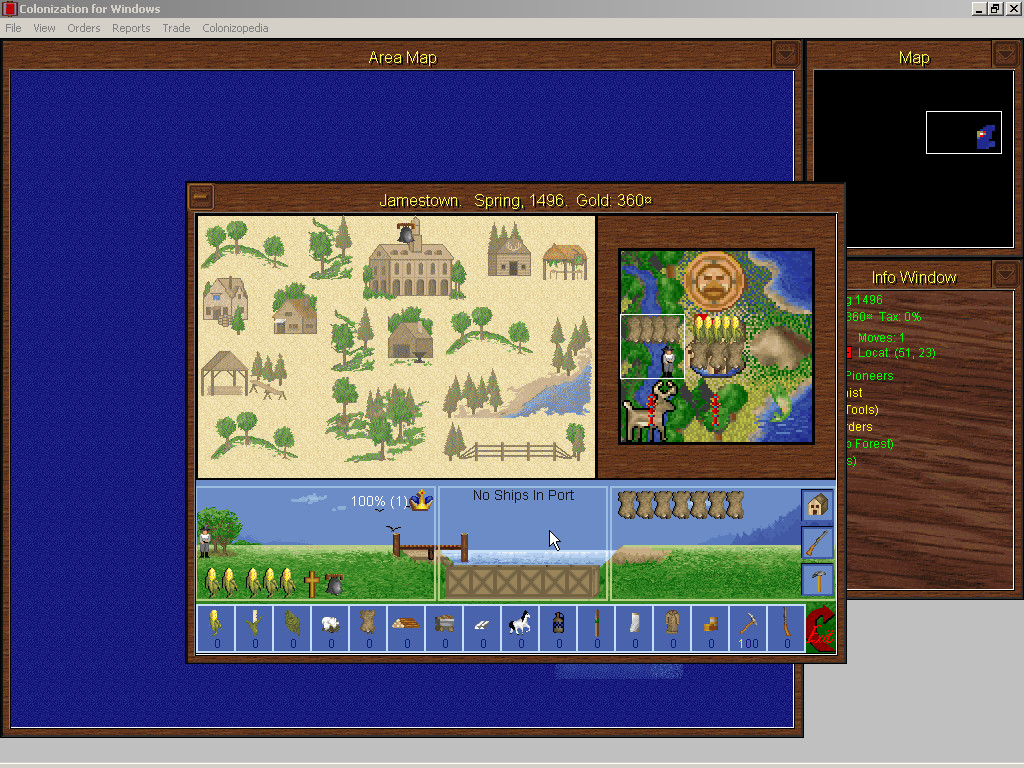Open the Colonizopedia menu

[x=235, y=28]
